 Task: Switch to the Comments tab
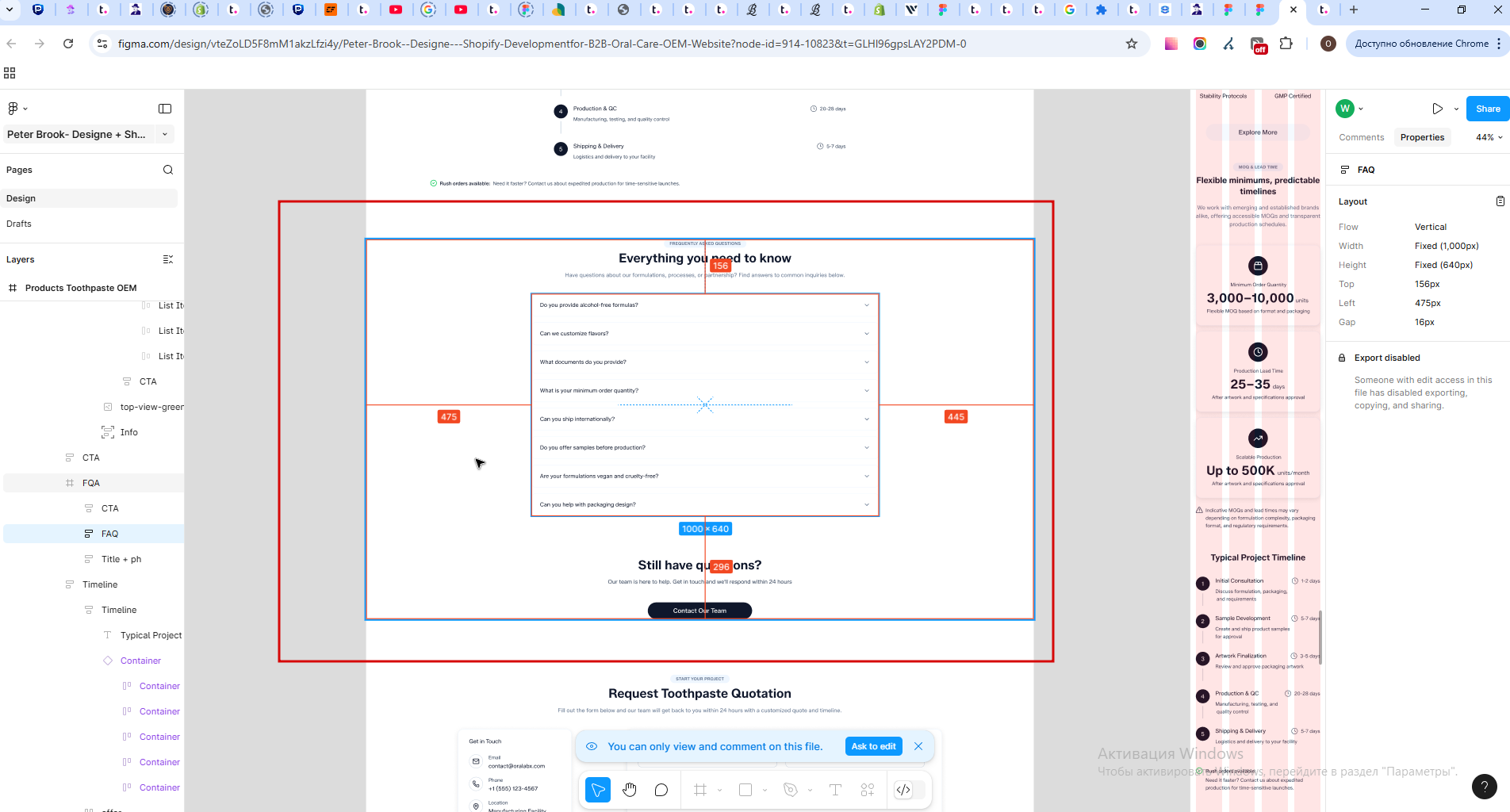point(1362,137)
